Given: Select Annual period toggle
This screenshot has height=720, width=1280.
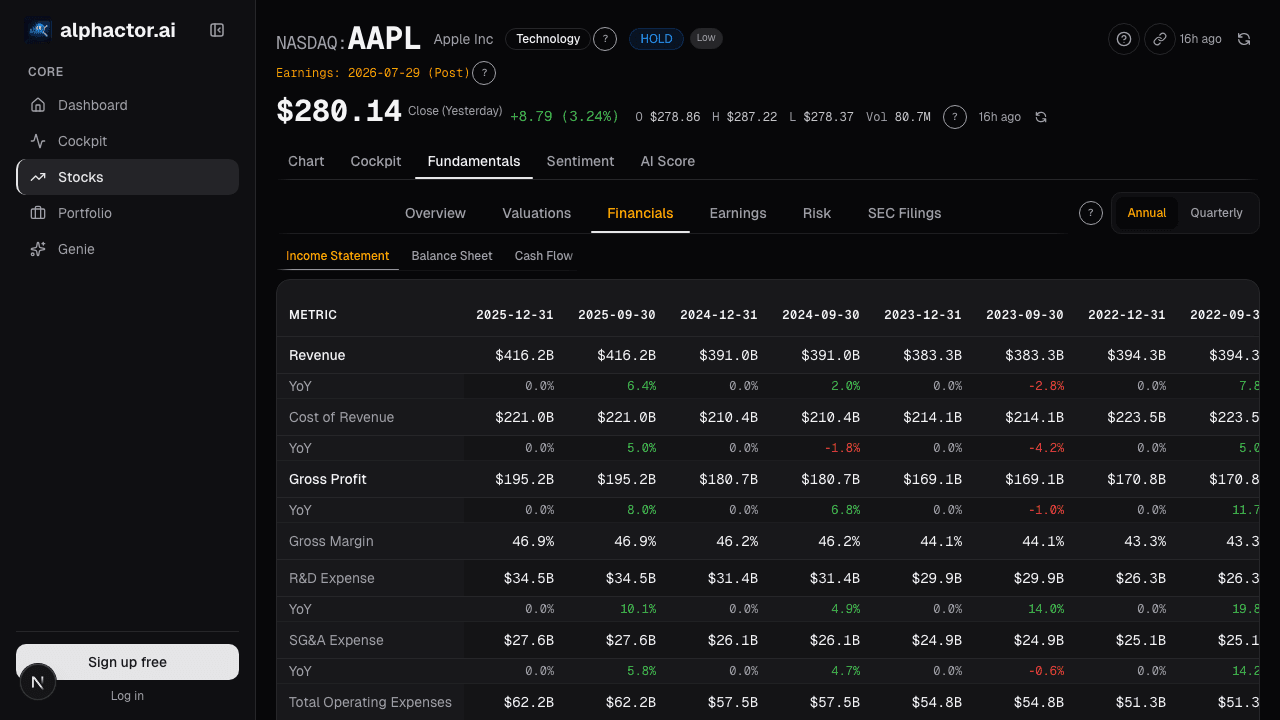Looking at the screenshot, I should [1147, 213].
